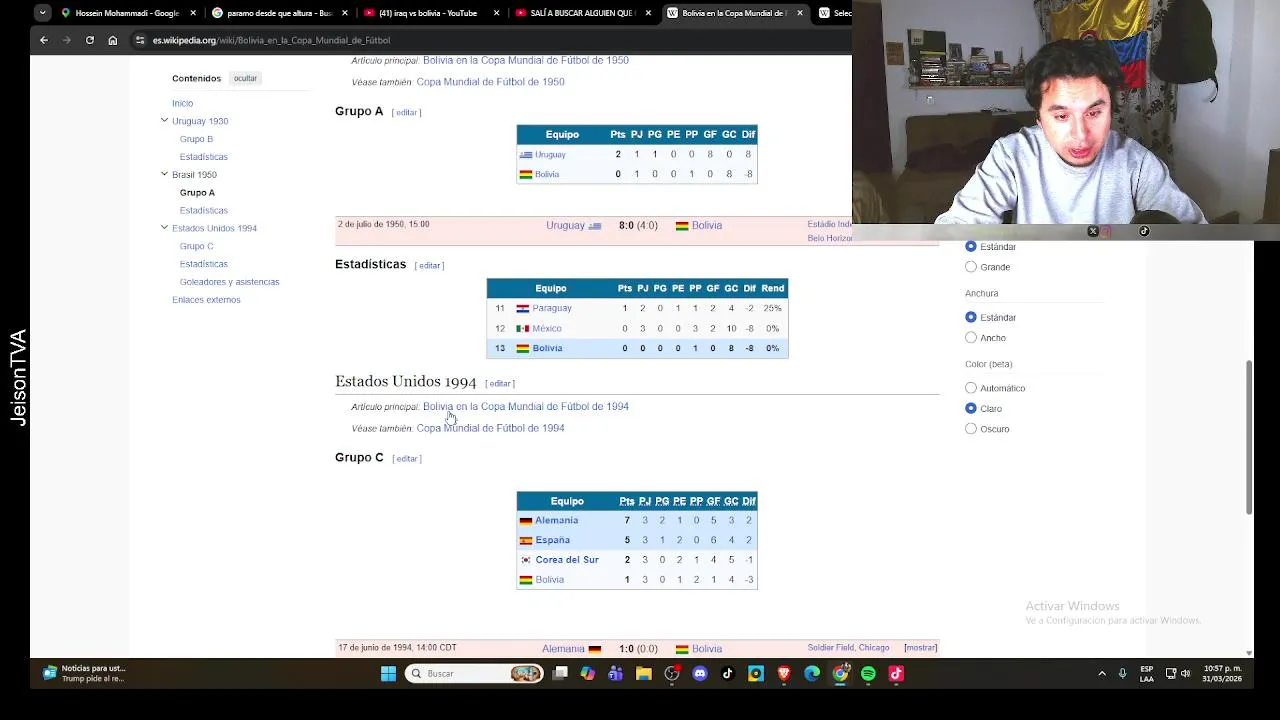Screen dimensions: 1280x720
Task: Set color mode to Automático
Action: coord(971,388)
